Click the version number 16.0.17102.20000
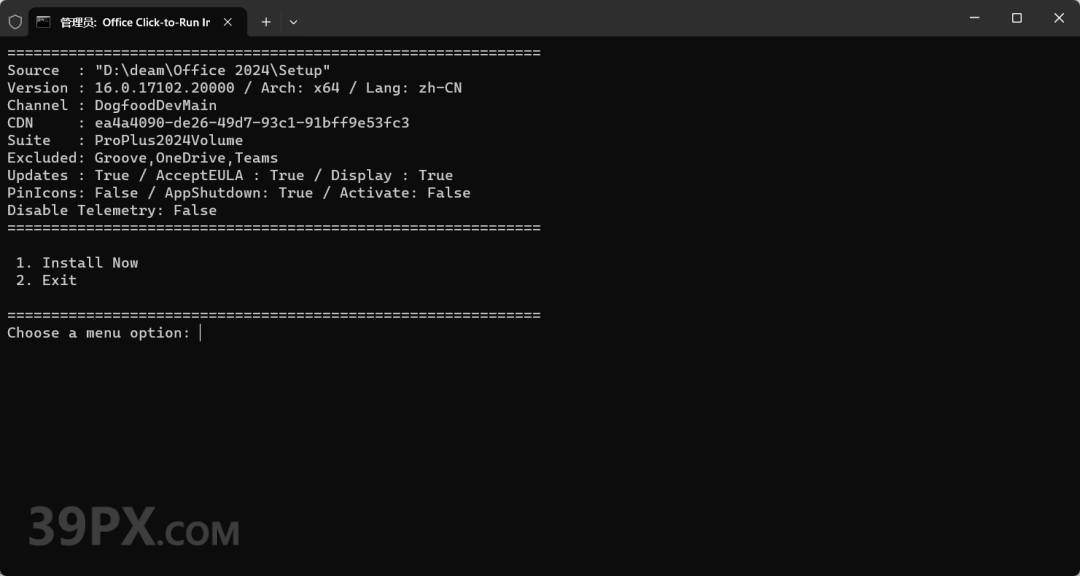Screen dimensions: 1080x576 164,88
